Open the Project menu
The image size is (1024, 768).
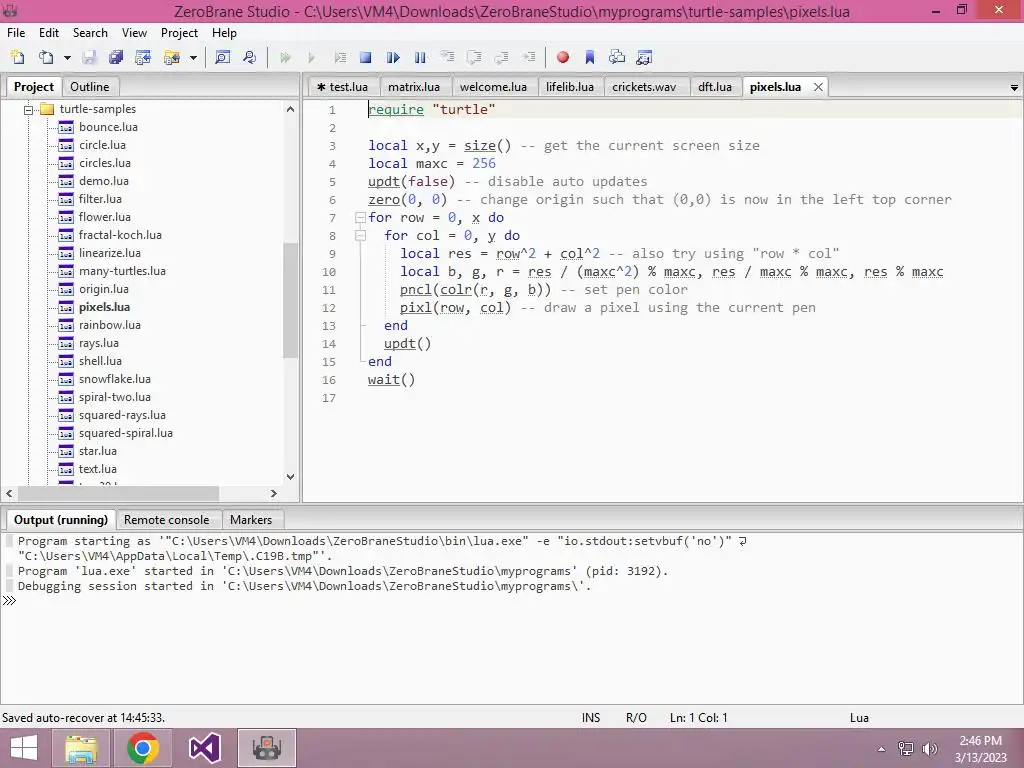tap(180, 33)
